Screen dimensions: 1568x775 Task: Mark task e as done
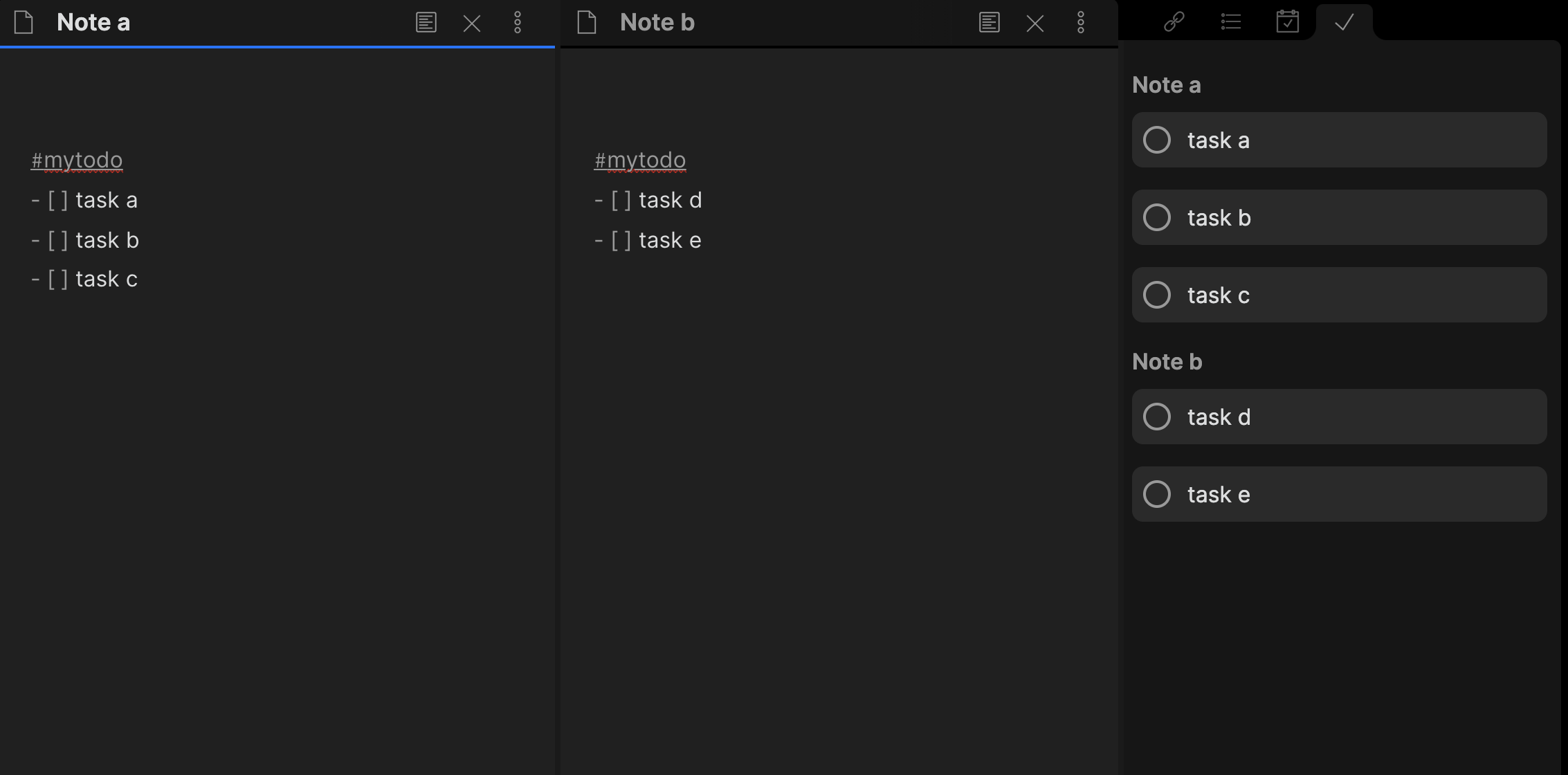[1157, 495]
